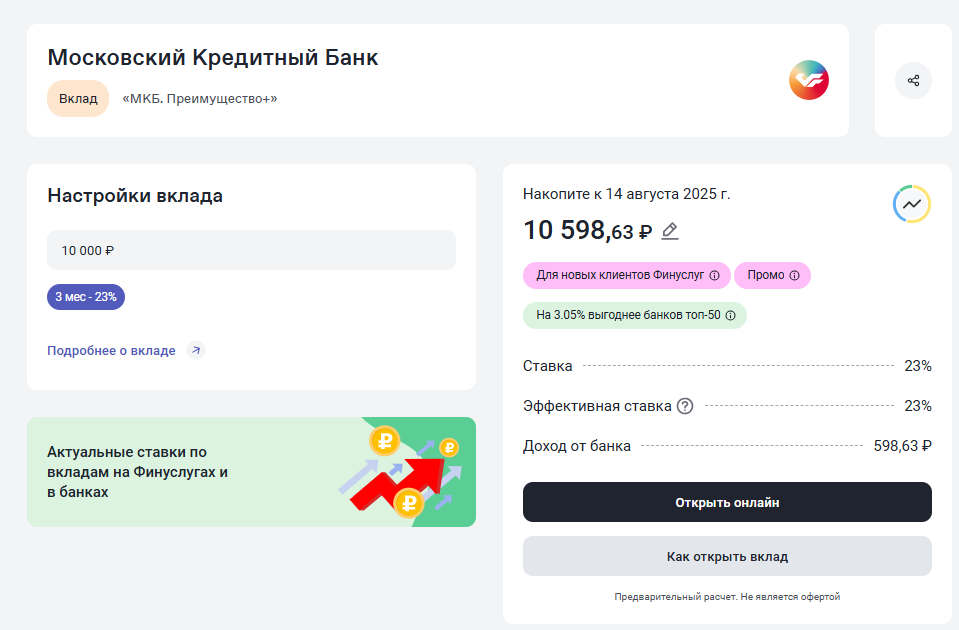This screenshot has width=959, height=630.
Task: Click the Вклад category tag
Action: point(78,99)
